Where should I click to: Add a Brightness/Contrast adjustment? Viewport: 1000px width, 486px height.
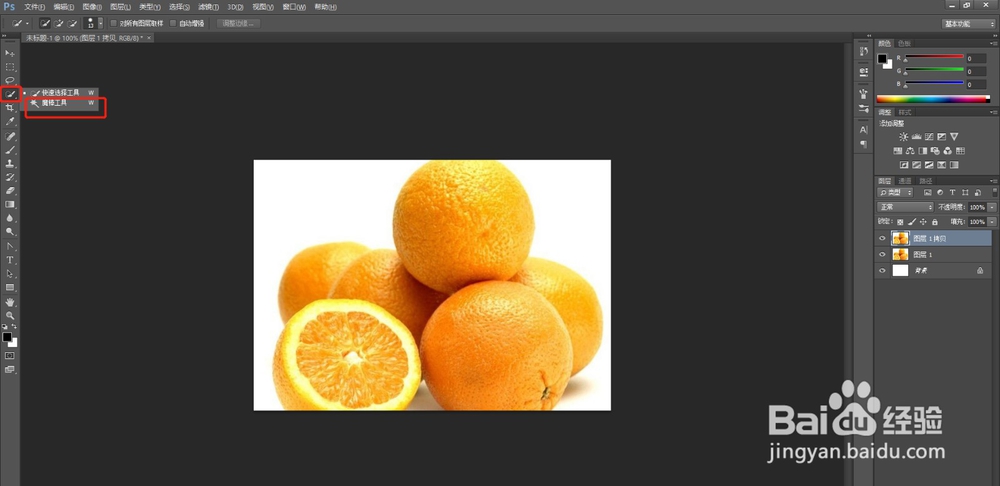coord(903,136)
